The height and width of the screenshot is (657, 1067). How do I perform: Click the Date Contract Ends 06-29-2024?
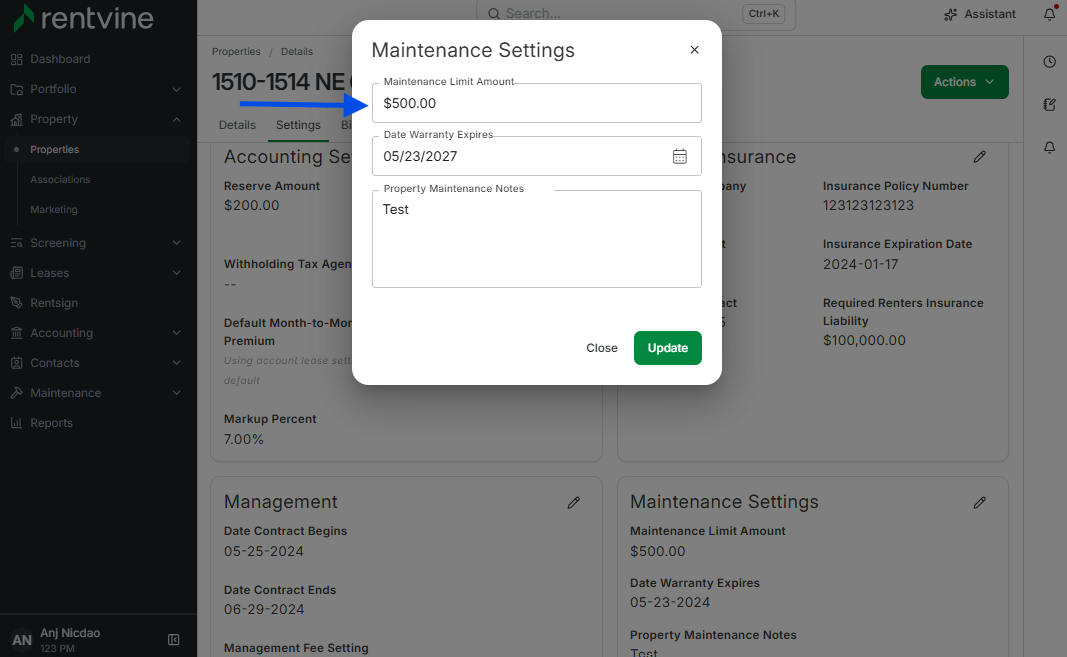point(263,610)
